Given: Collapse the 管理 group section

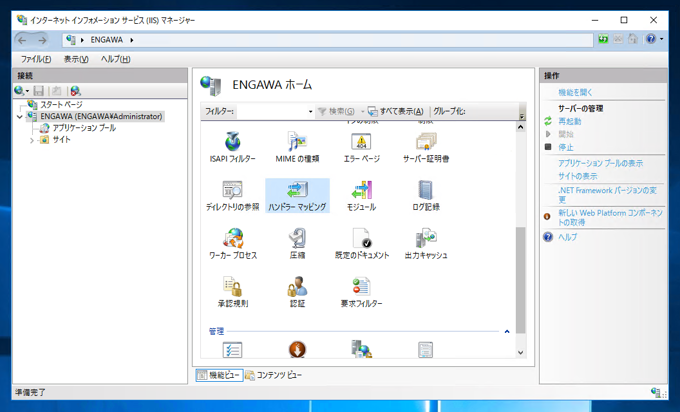Looking at the screenshot, I should tap(507, 332).
